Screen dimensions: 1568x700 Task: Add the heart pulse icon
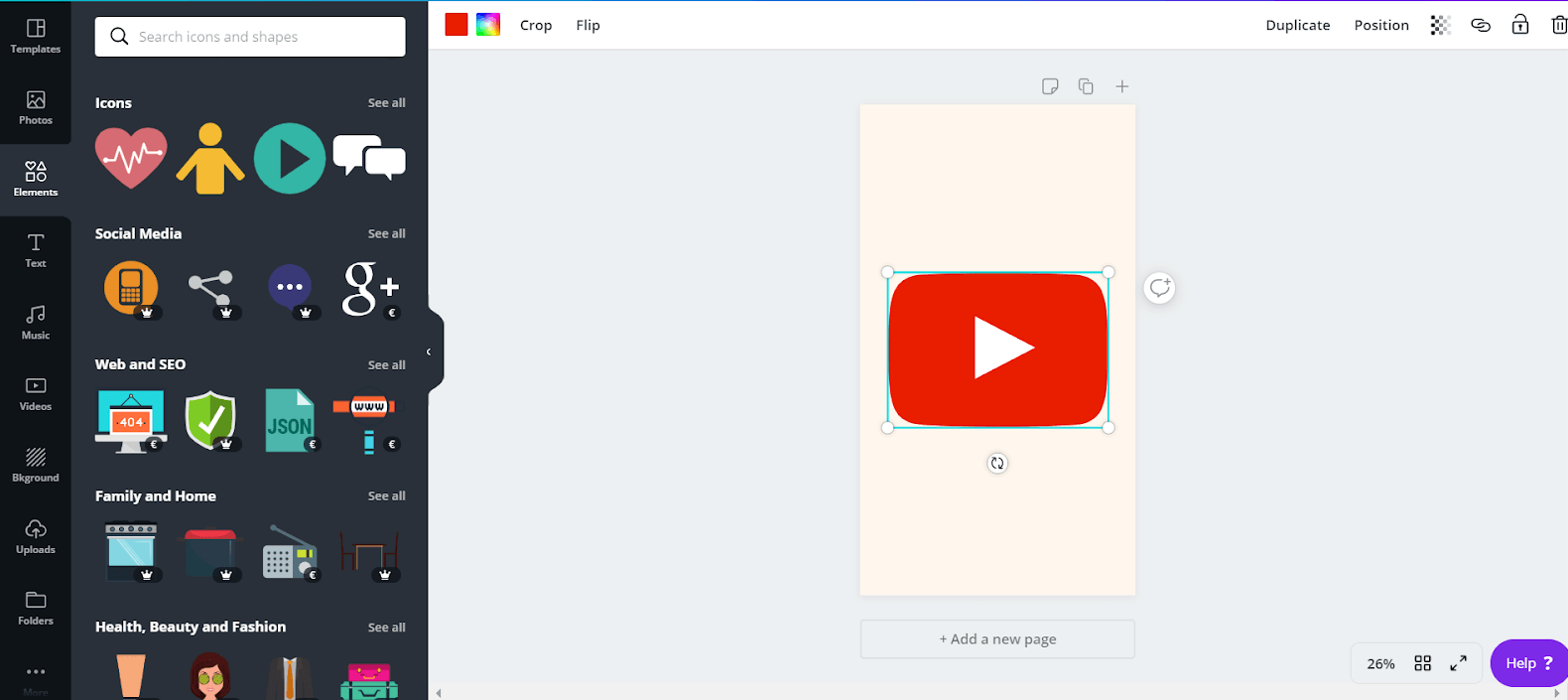point(131,158)
